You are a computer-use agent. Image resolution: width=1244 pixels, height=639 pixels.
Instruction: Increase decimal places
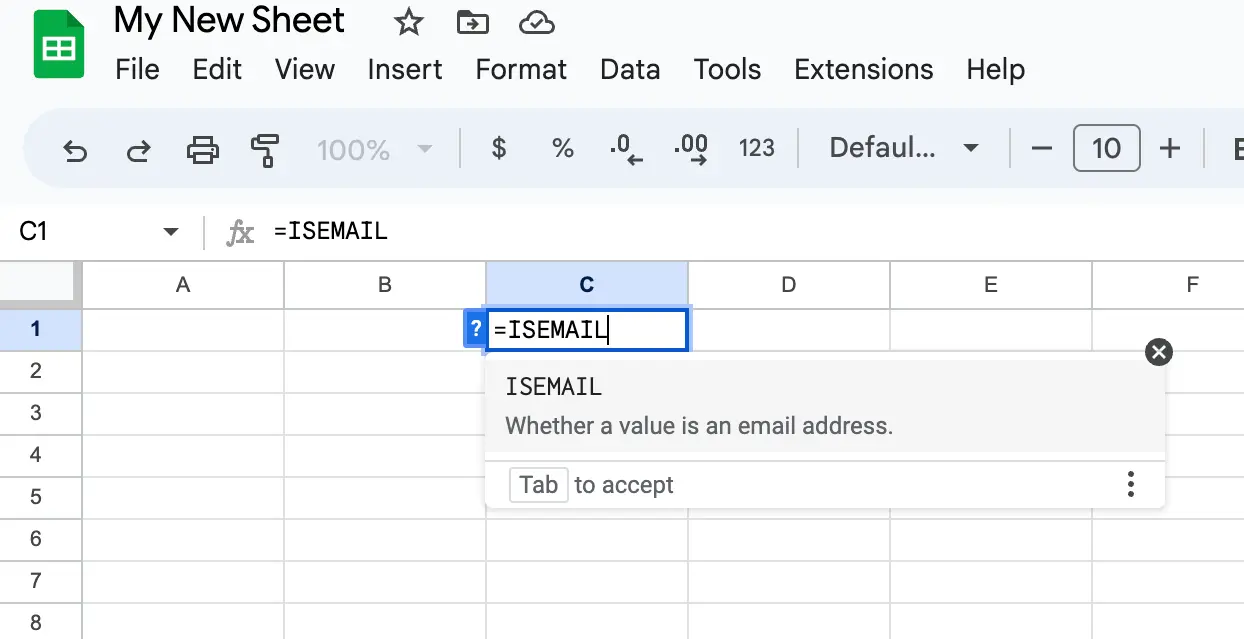point(691,148)
